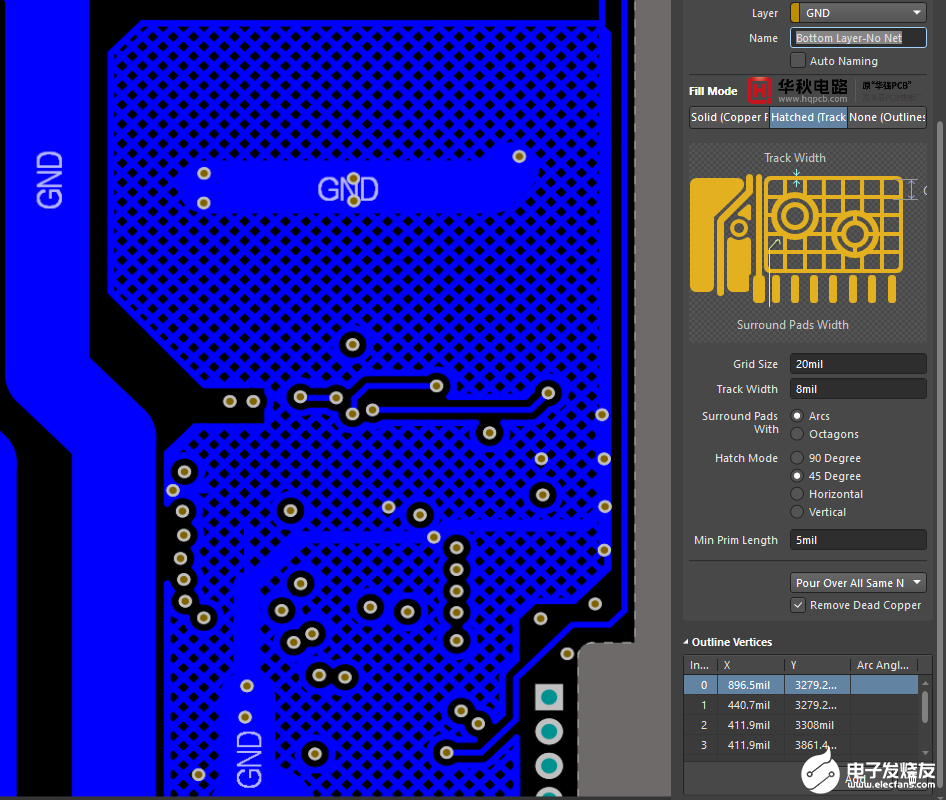Click the GND layer color swatch

click(795, 13)
